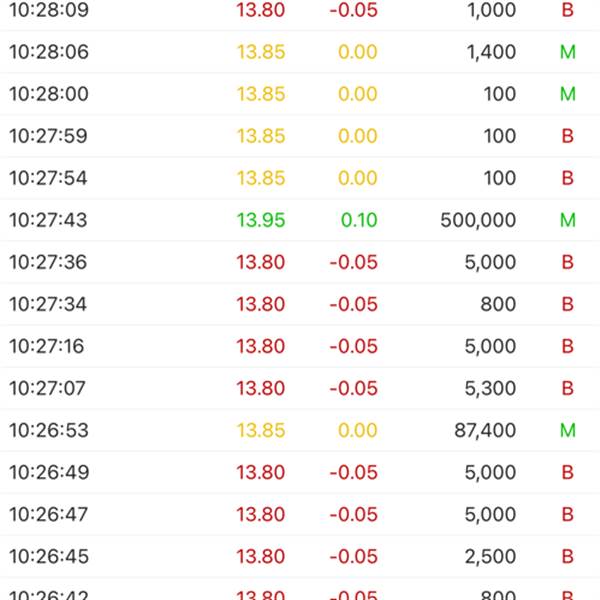Image resolution: width=600 pixels, height=600 pixels.
Task: Click the B indicator on the 10:27:16 row
Action: point(567,346)
